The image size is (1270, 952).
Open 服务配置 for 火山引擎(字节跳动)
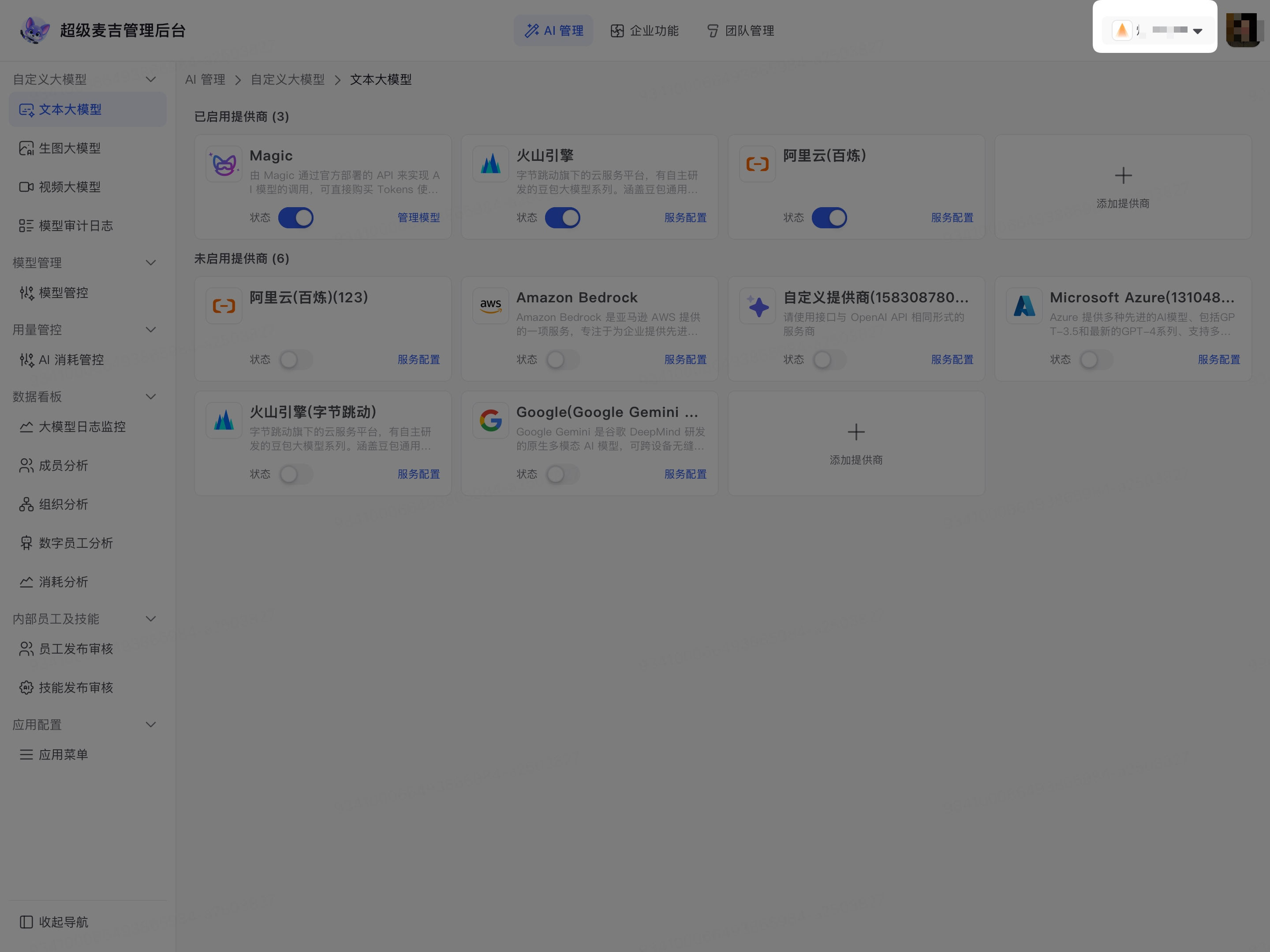(x=418, y=475)
